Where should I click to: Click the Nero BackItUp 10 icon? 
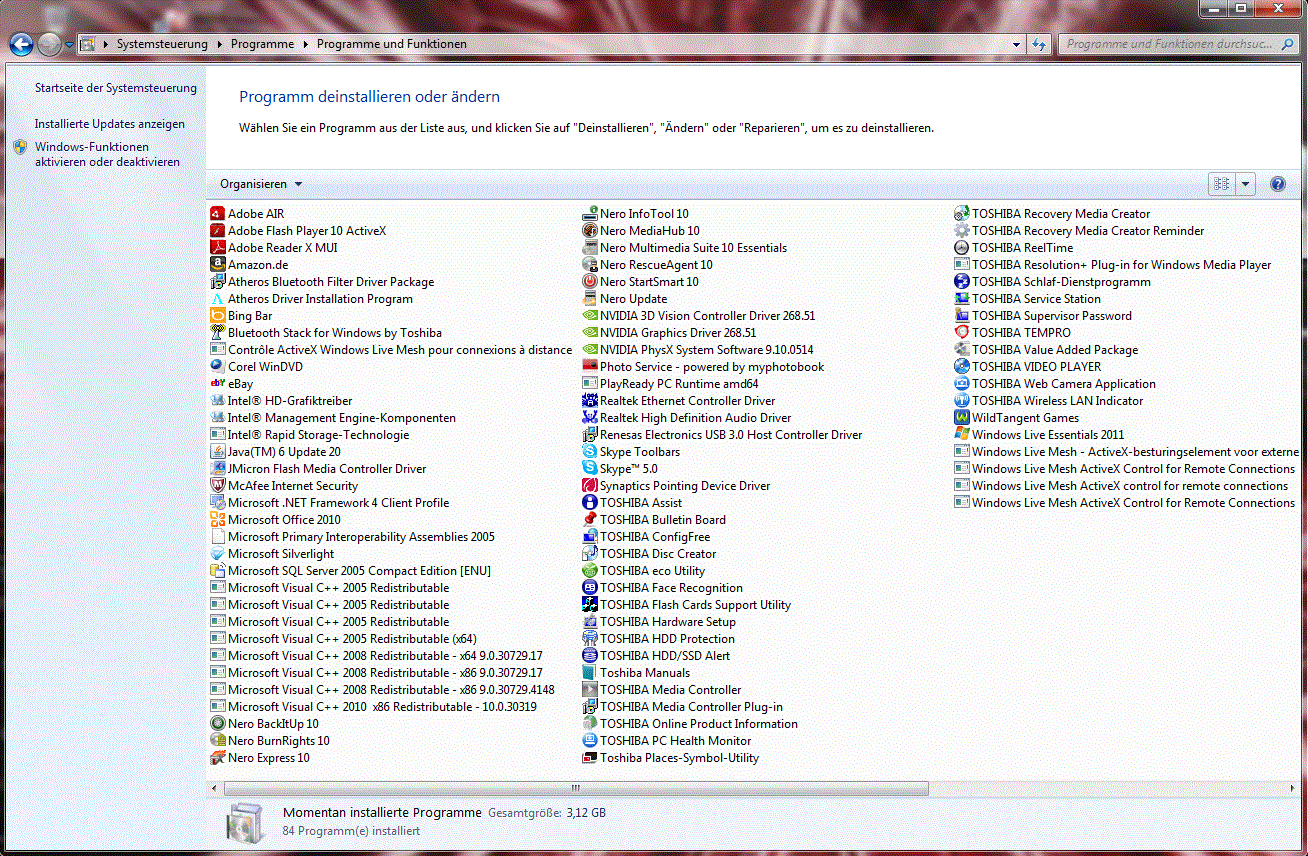pos(218,724)
